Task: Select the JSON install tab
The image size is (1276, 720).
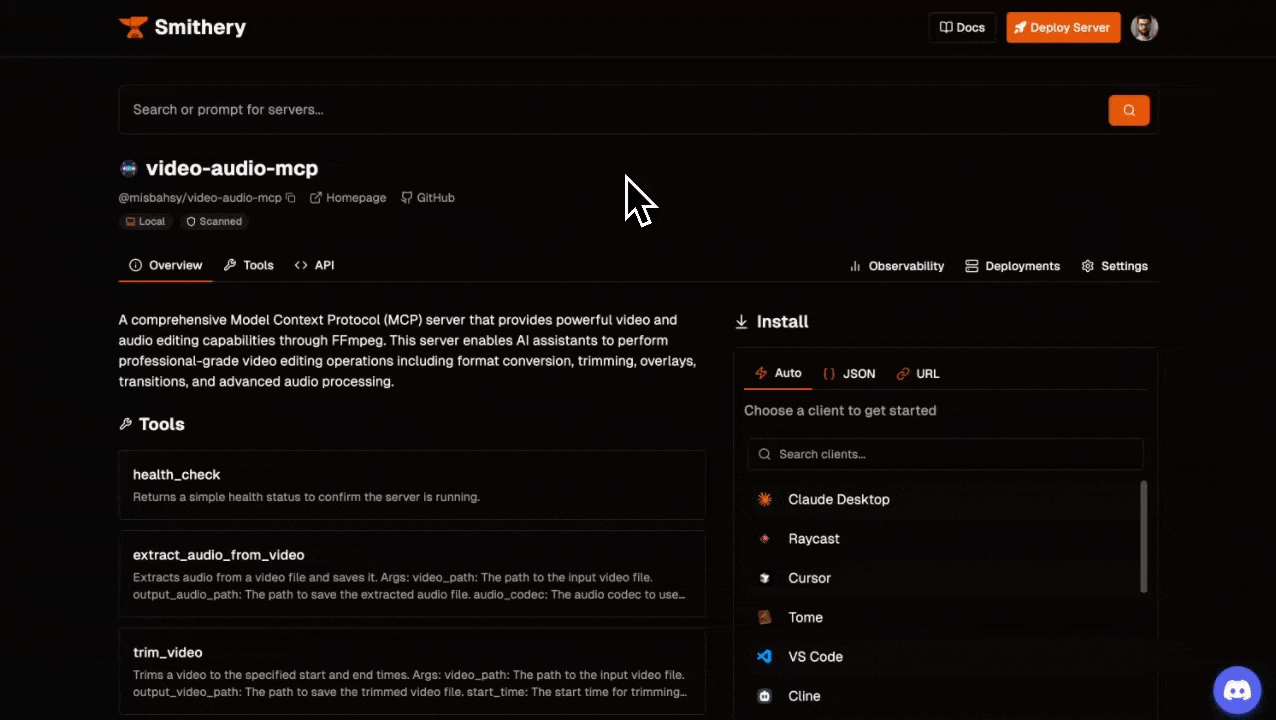Action: tap(849, 374)
